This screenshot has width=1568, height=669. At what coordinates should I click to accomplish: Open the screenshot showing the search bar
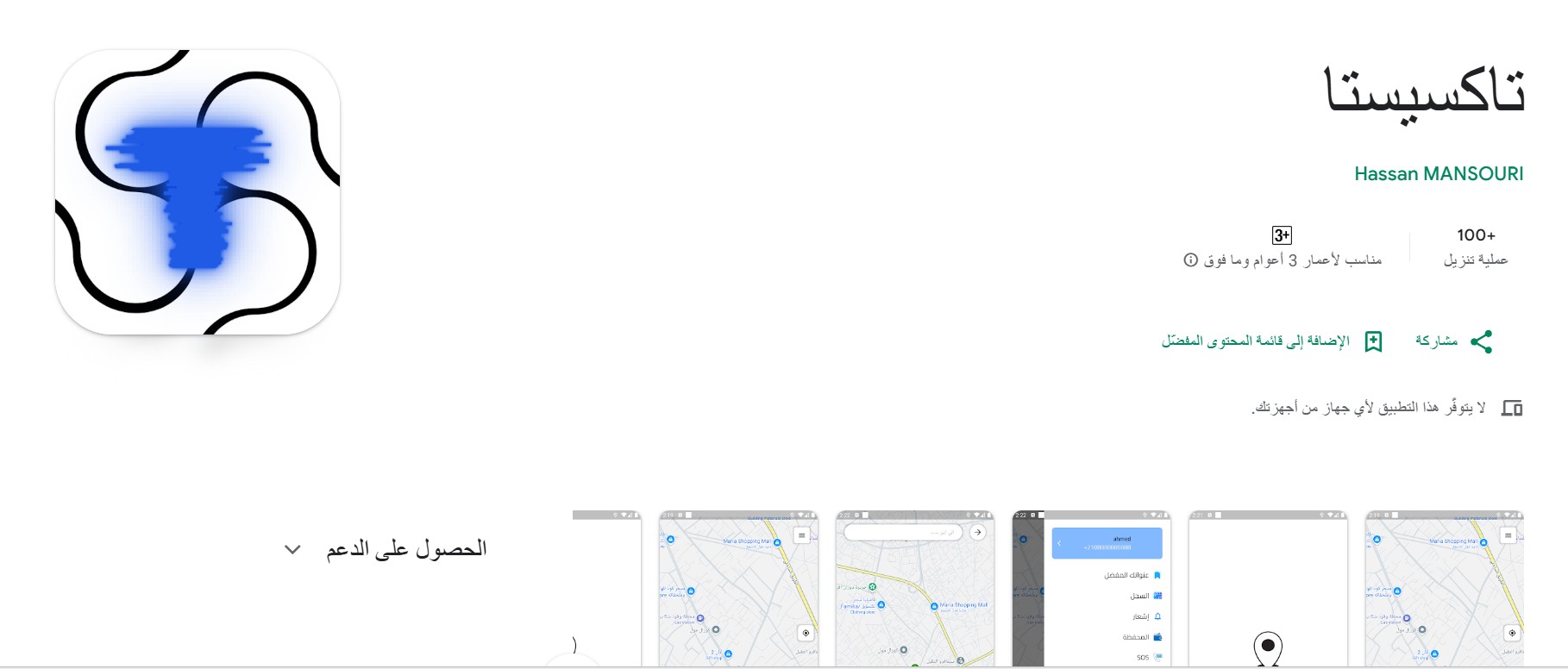tap(914, 588)
